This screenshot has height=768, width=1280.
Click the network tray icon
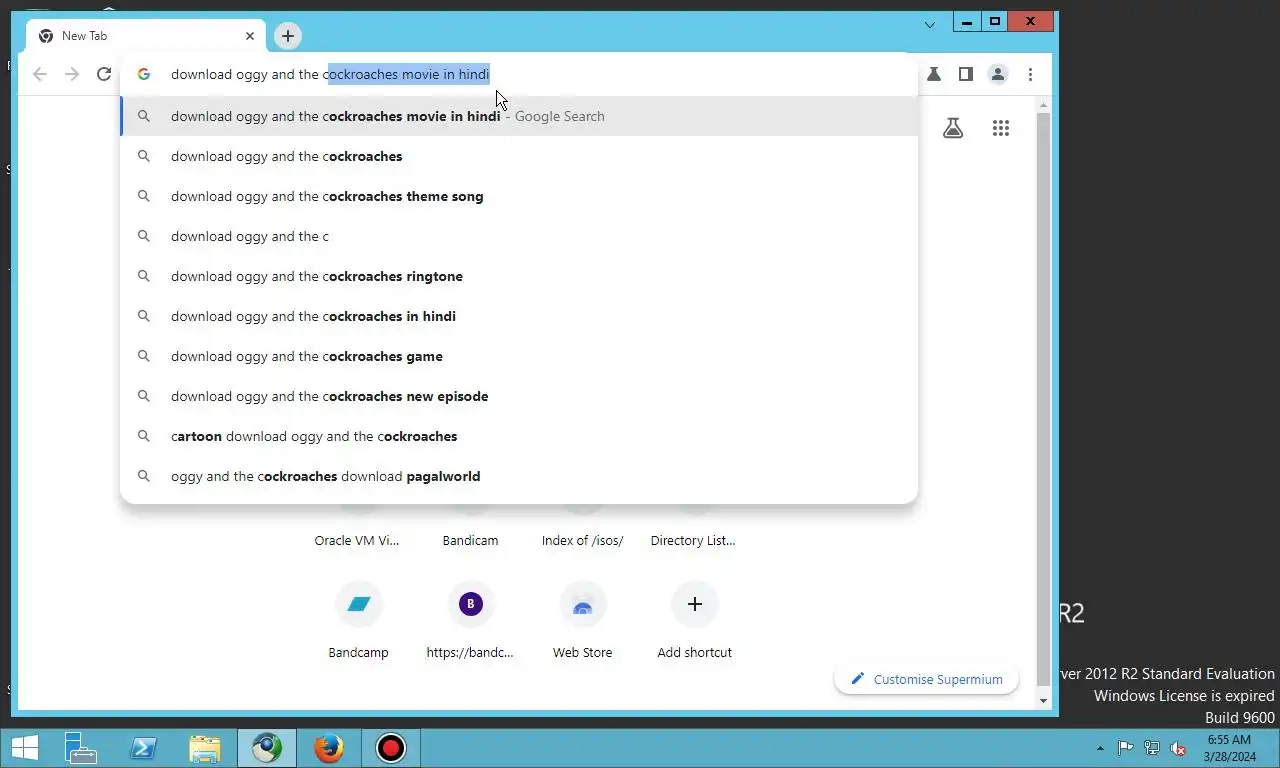(1152, 748)
